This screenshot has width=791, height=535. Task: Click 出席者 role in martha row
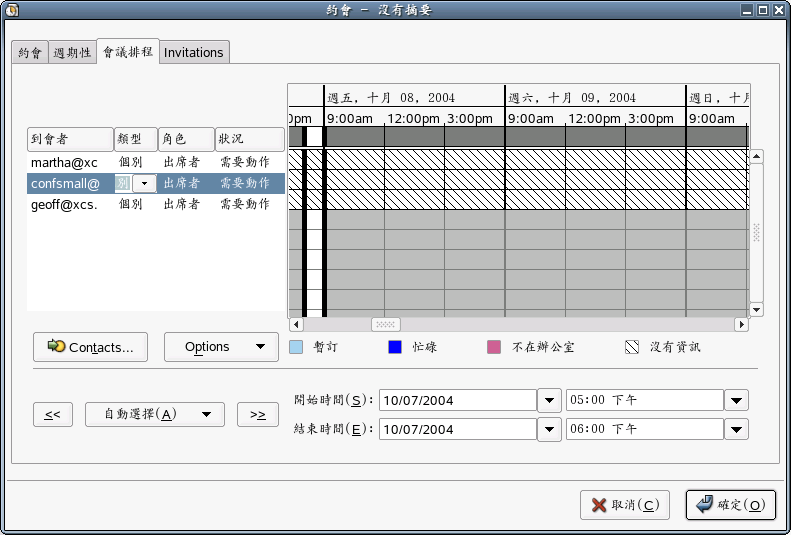[x=182, y=162]
